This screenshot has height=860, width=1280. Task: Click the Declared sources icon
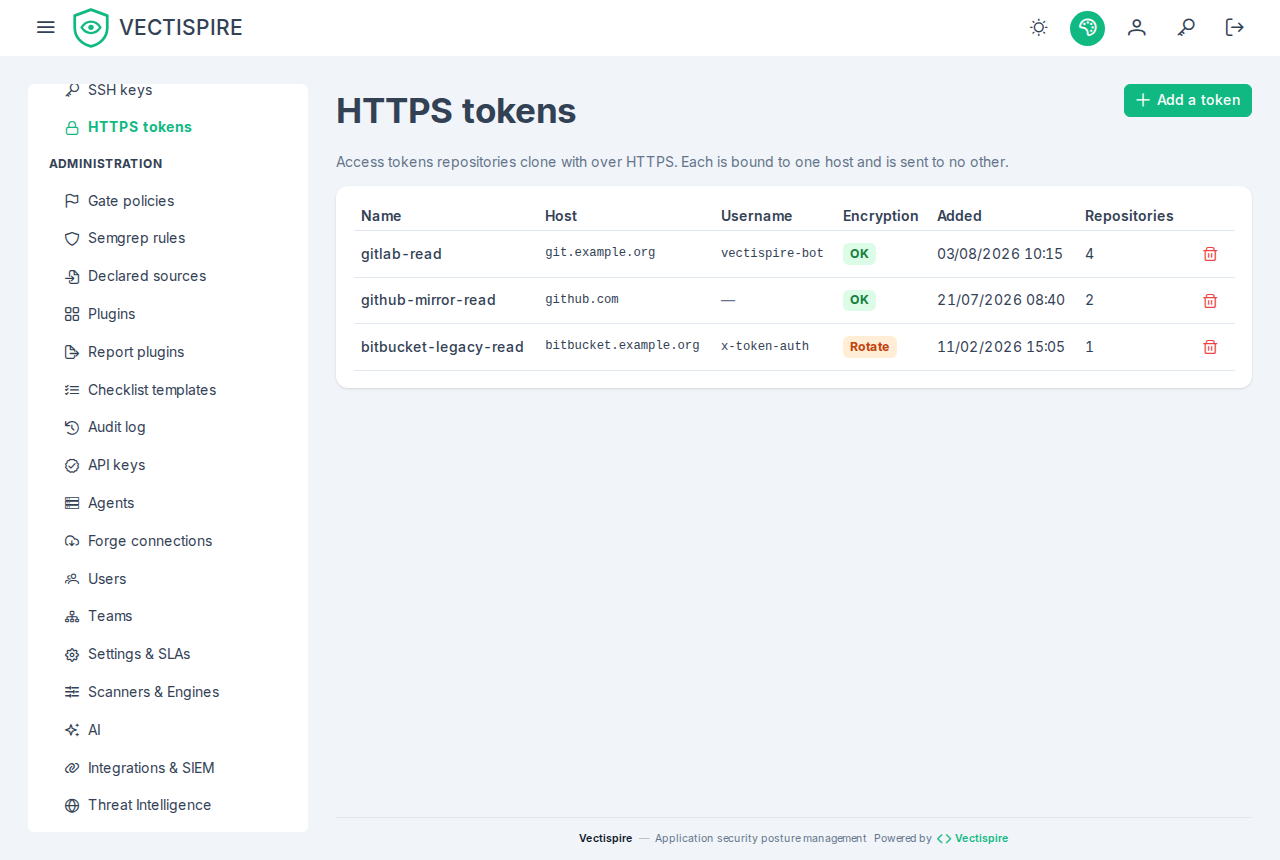tap(72, 276)
